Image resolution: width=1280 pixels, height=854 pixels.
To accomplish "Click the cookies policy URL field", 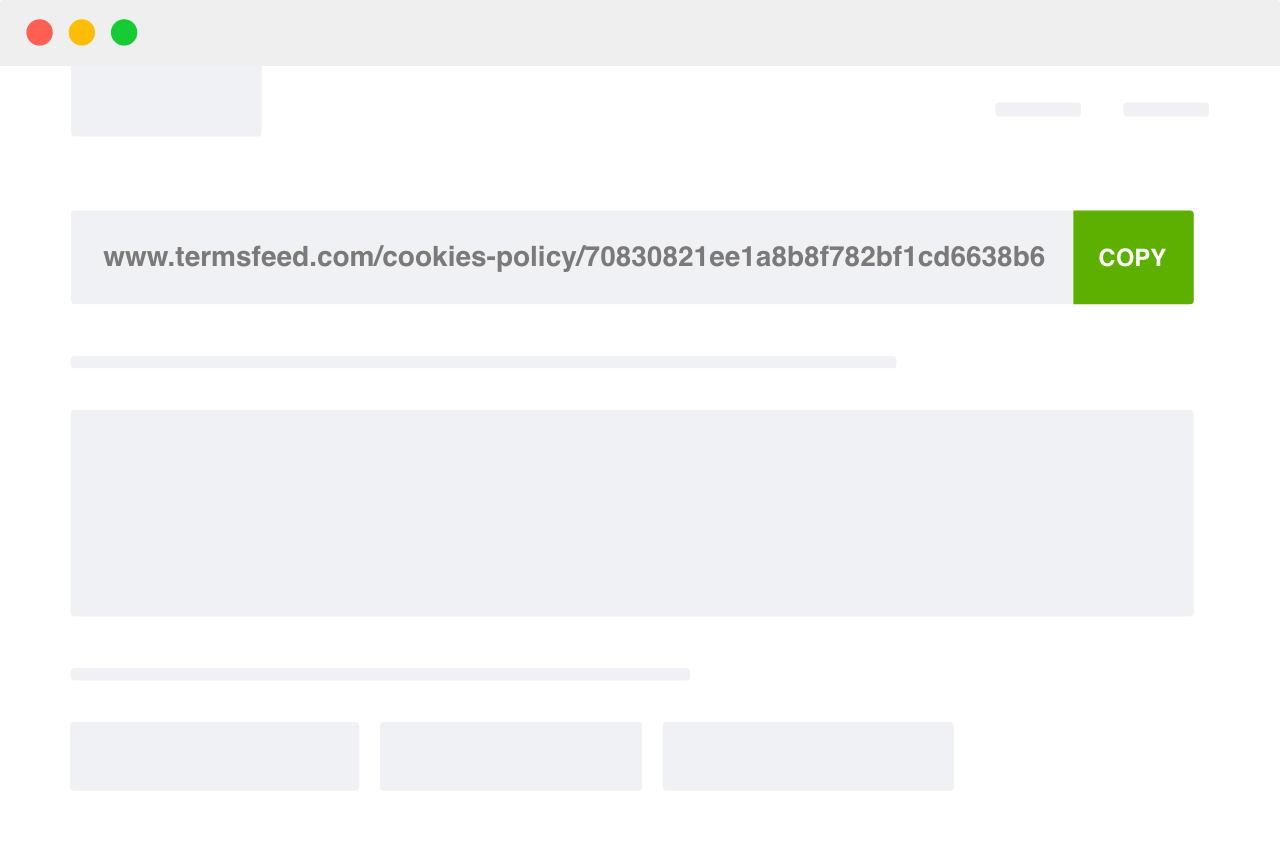I will (x=572, y=257).
